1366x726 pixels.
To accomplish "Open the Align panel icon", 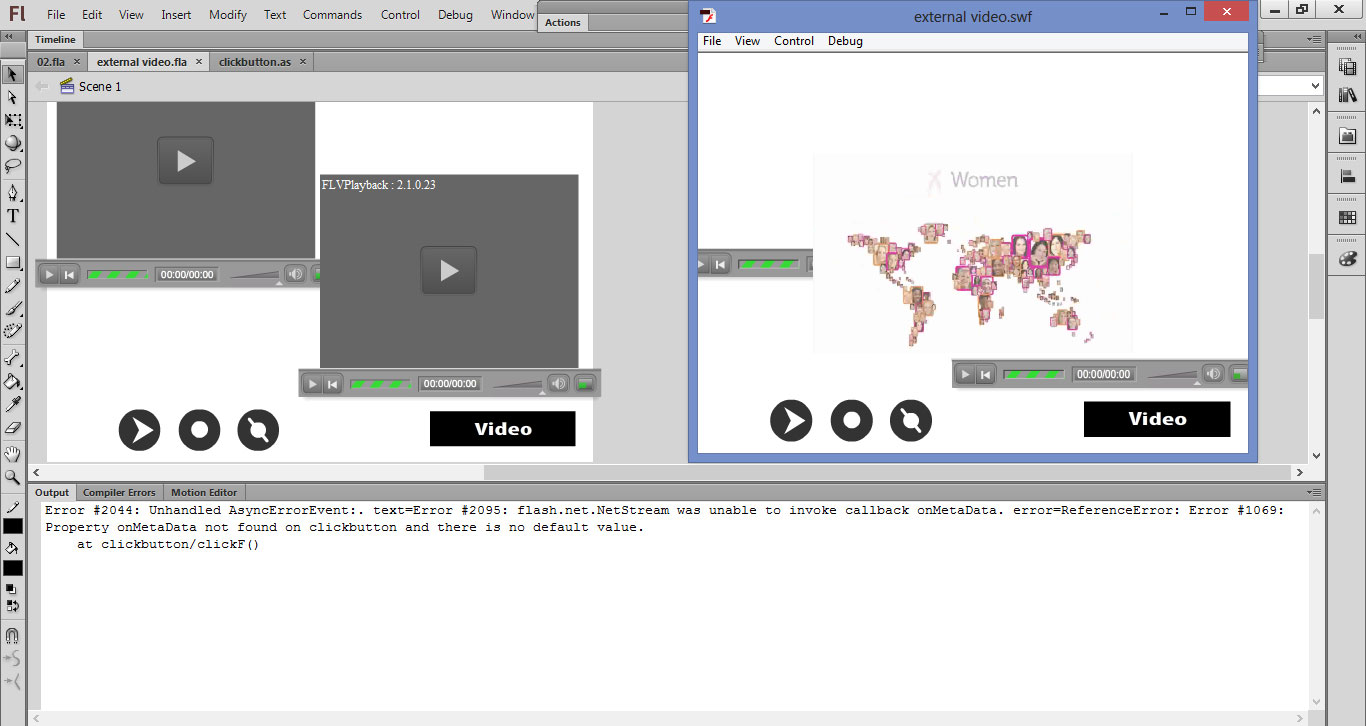I will (x=1347, y=177).
